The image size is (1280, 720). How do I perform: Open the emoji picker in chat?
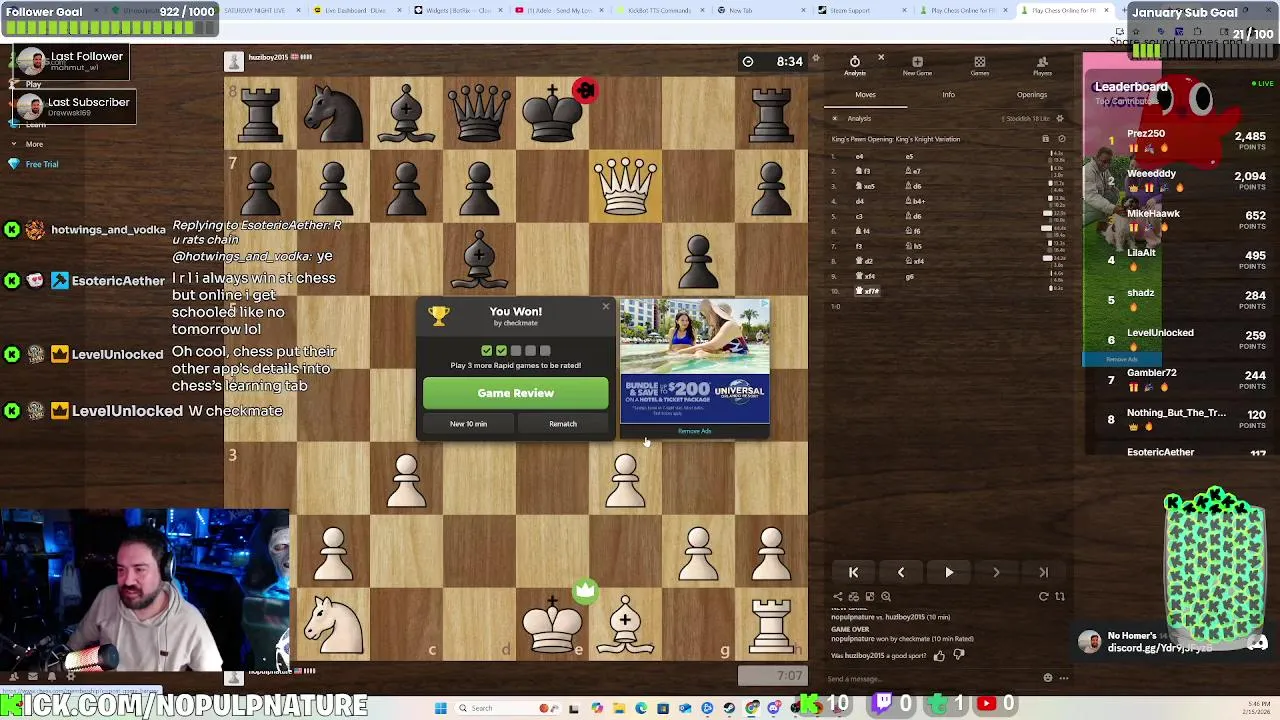coord(1048,678)
